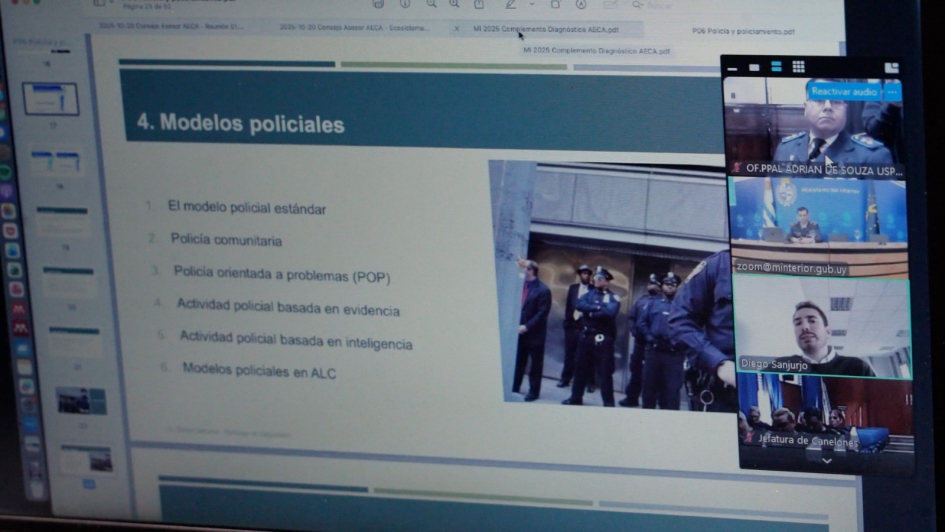The height and width of the screenshot is (532, 945).
Task: Select MI 2025 Complemento Diagnóstico AECA.pdf tab
Action: (x=546, y=29)
